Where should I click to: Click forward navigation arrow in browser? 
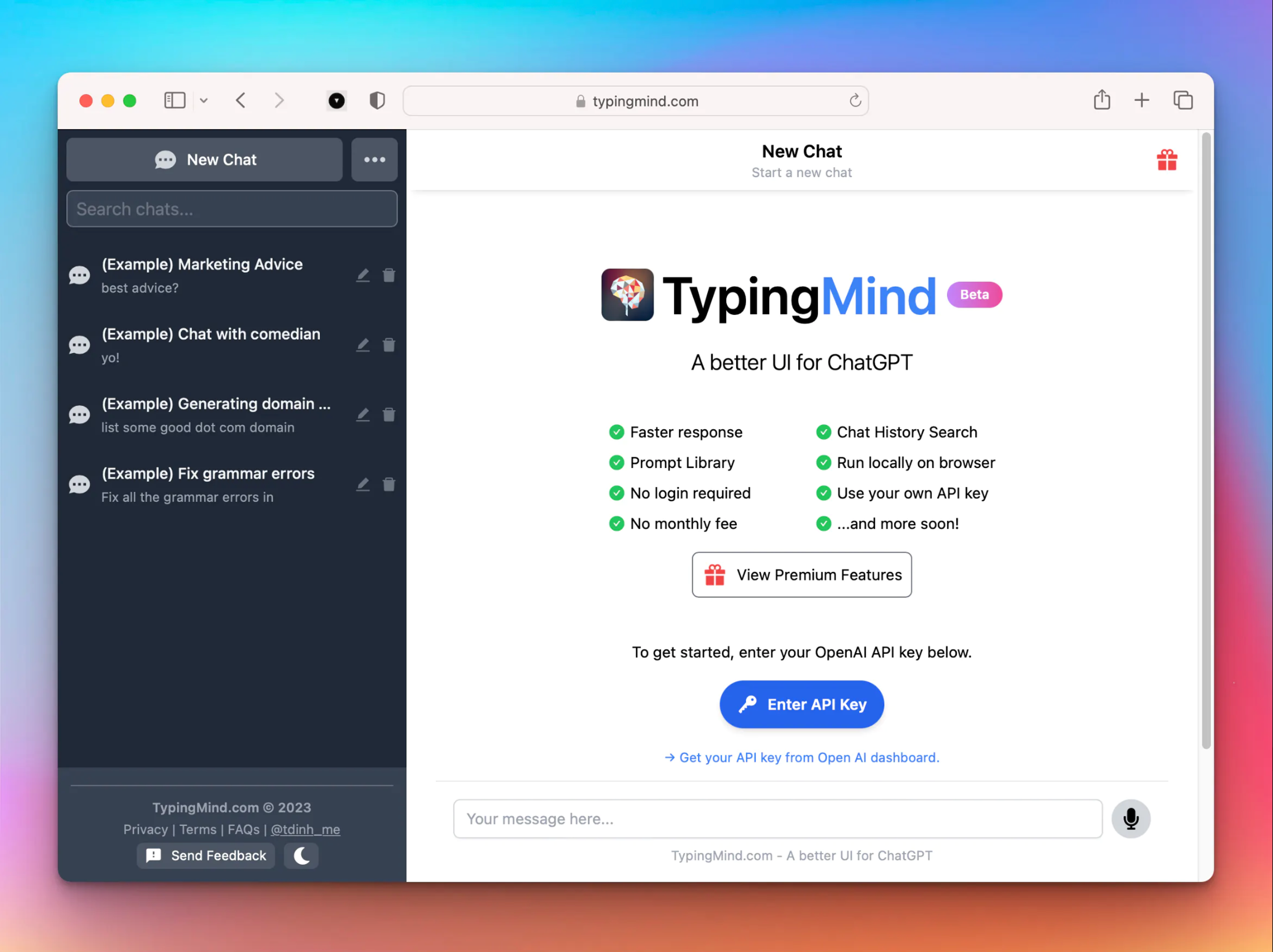(x=280, y=100)
